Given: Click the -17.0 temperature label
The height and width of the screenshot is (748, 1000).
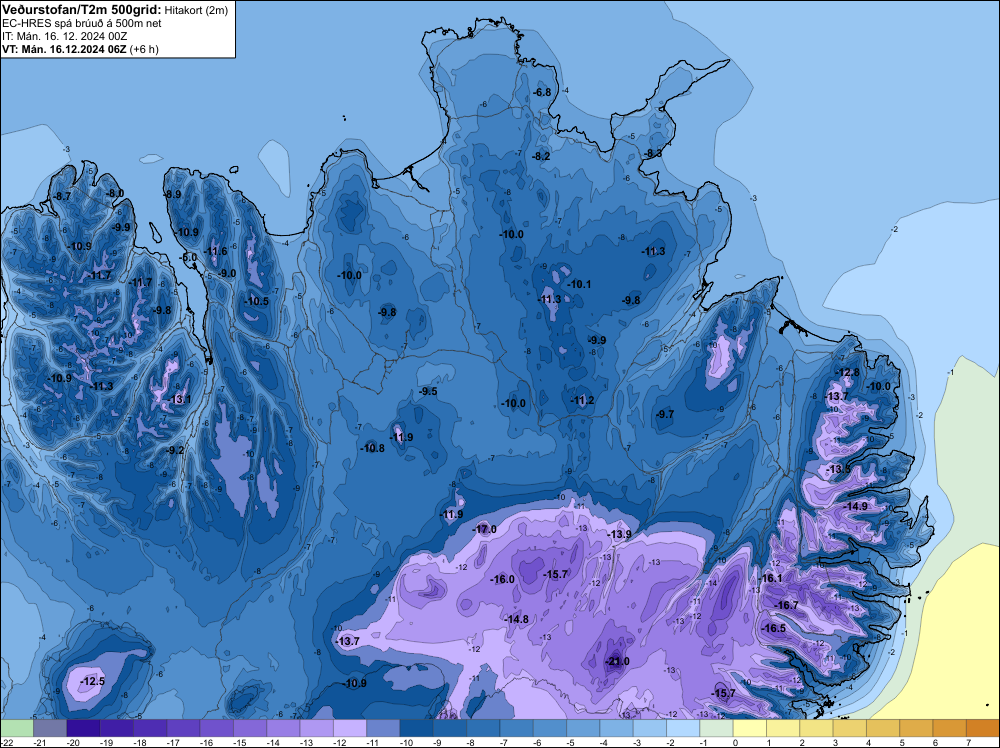Looking at the screenshot, I should click(x=485, y=529).
